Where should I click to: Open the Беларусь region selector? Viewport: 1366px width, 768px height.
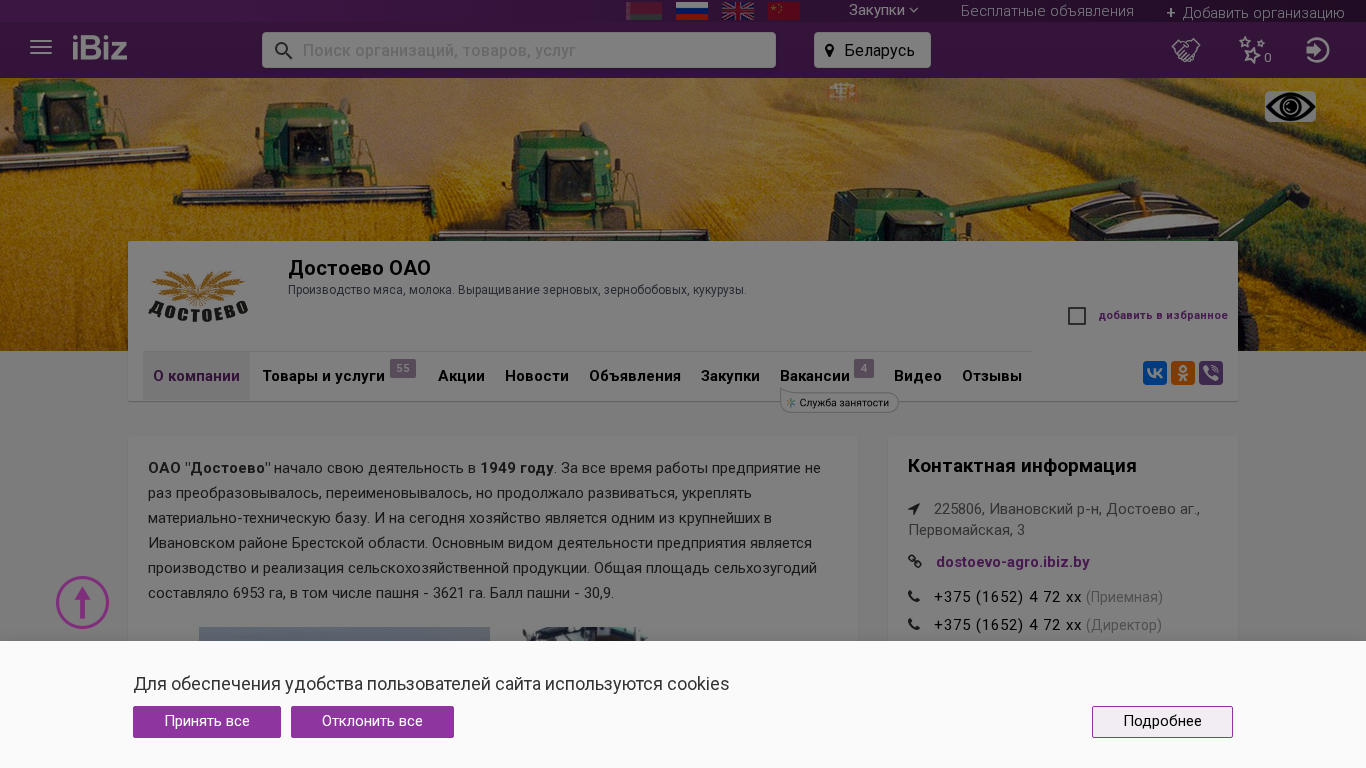click(872, 50)
